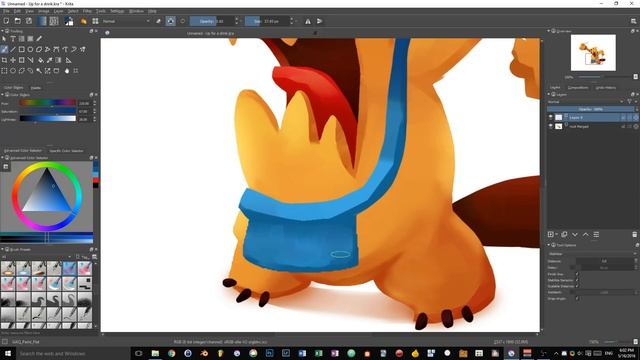Select the Elliptical Selection tool
The image size is (640, 360).
coord(13,71)
